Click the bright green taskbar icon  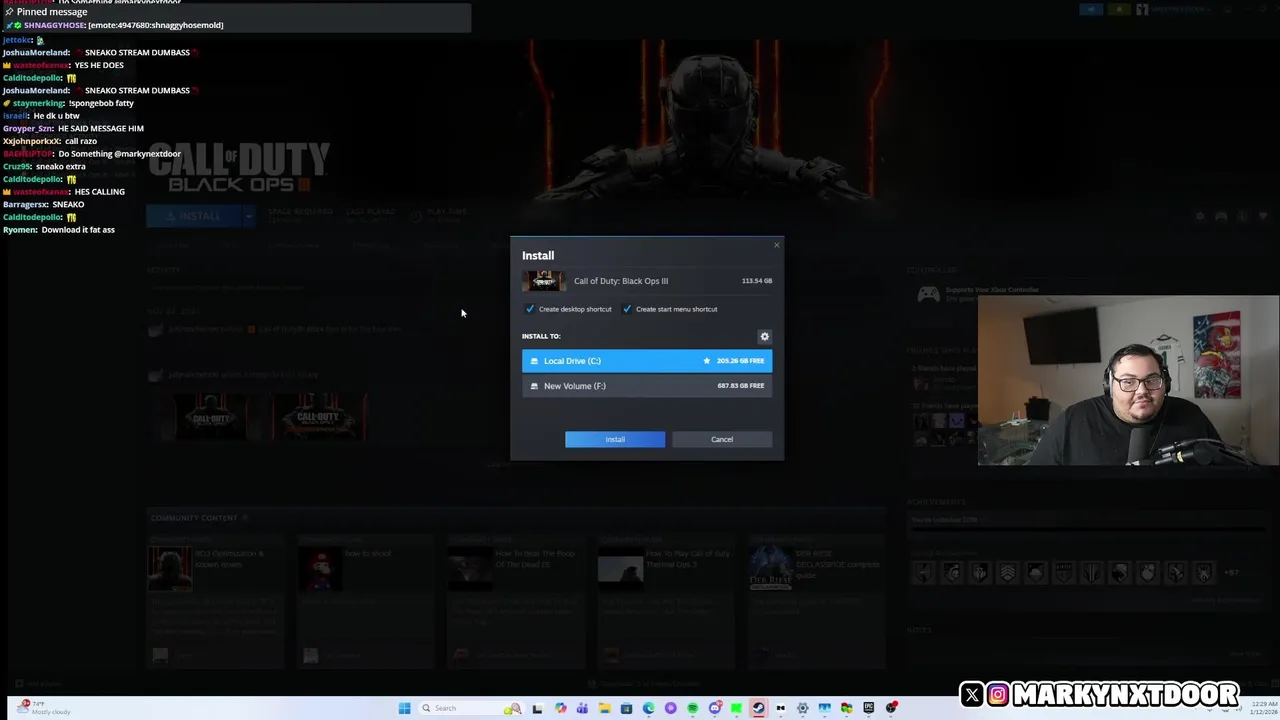click(x=736, y=708)
